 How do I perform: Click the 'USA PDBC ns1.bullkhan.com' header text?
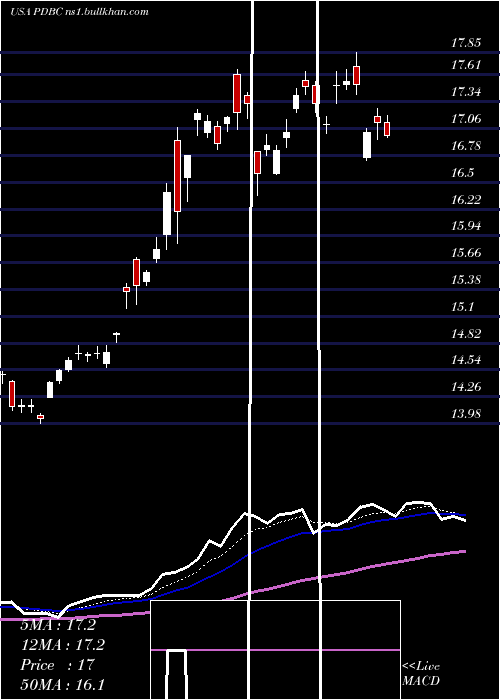79,12
